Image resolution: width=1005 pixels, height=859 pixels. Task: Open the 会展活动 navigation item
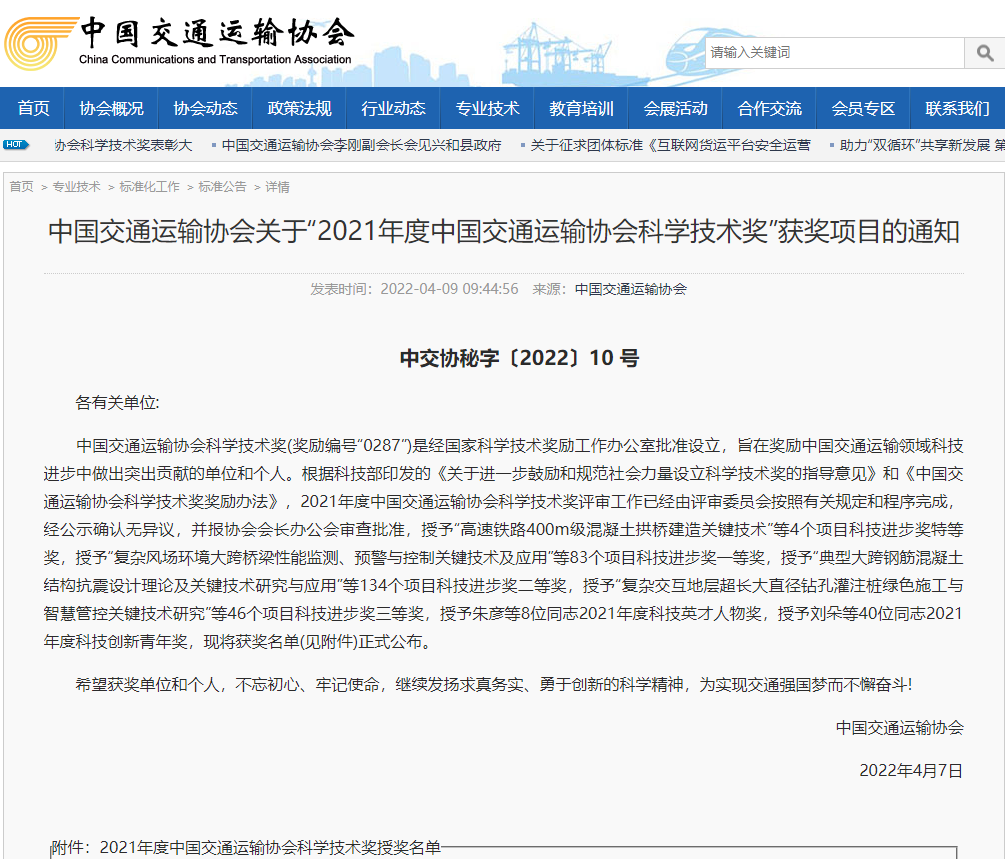[676, 108]
